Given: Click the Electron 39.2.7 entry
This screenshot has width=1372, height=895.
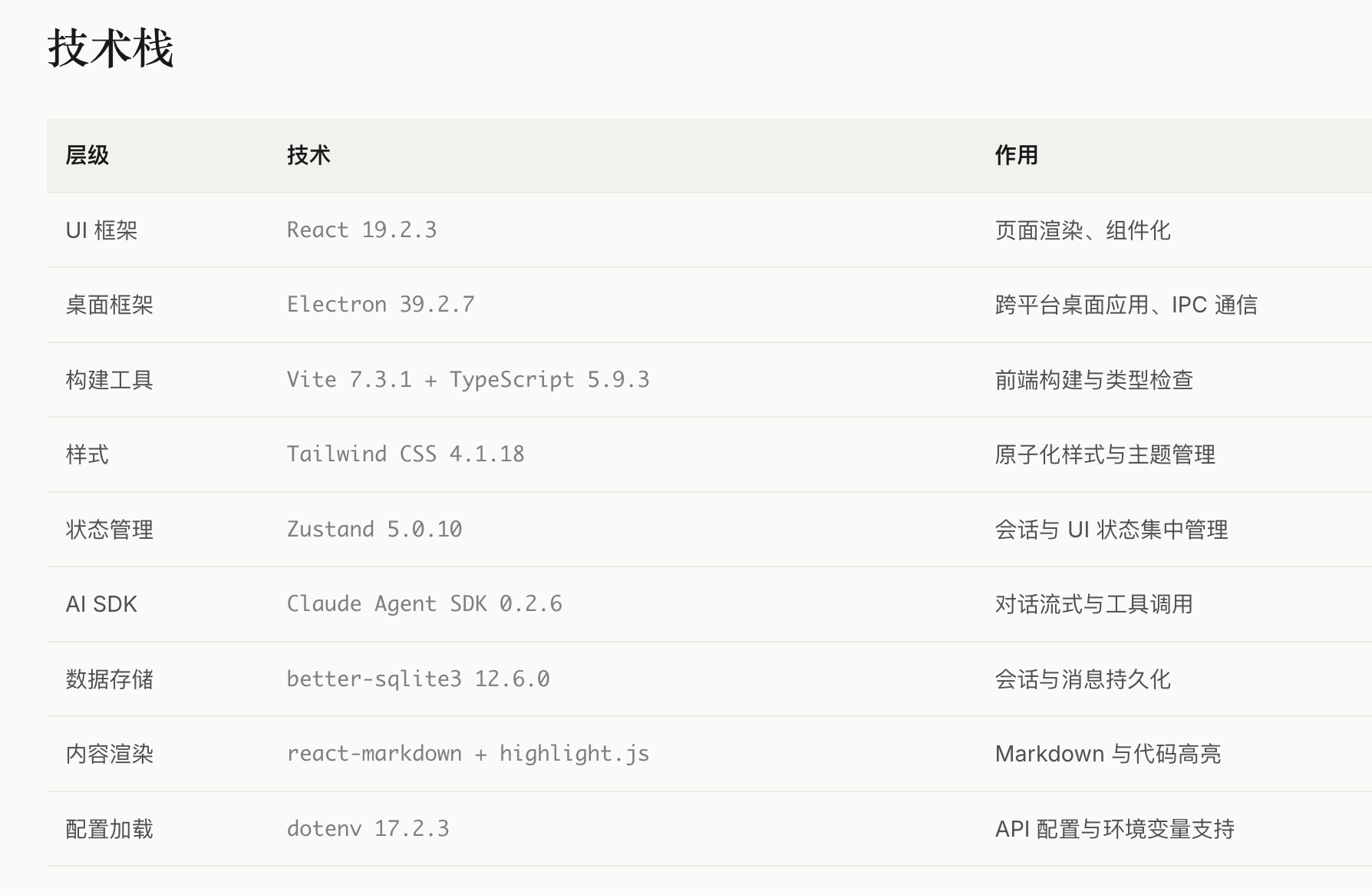Looking at the screenshot, I should tap(381, 305).
